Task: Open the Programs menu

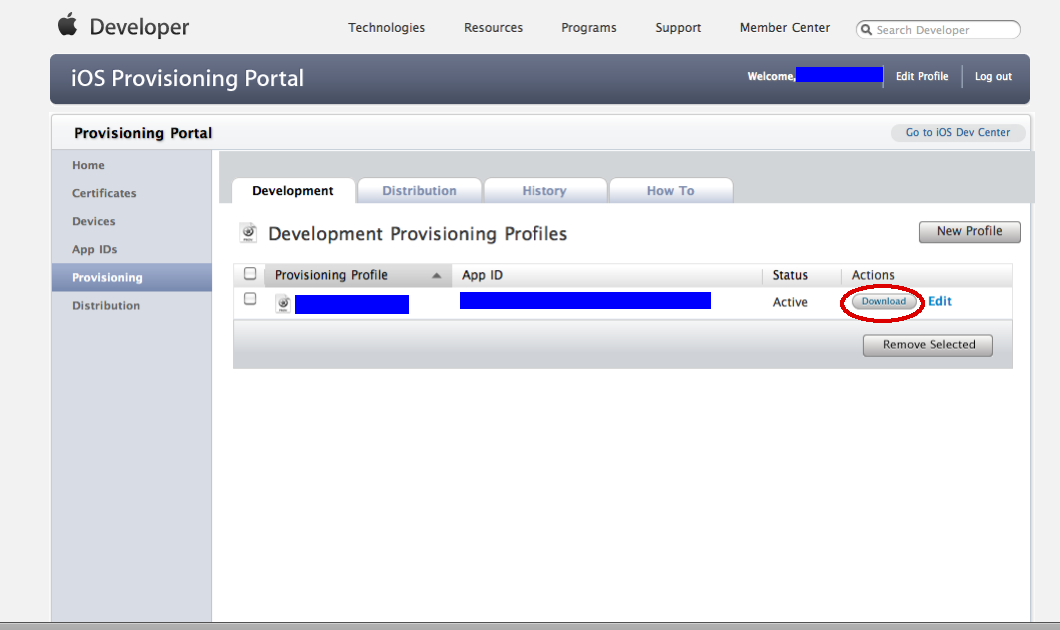Action: click(x=589, y=28)
